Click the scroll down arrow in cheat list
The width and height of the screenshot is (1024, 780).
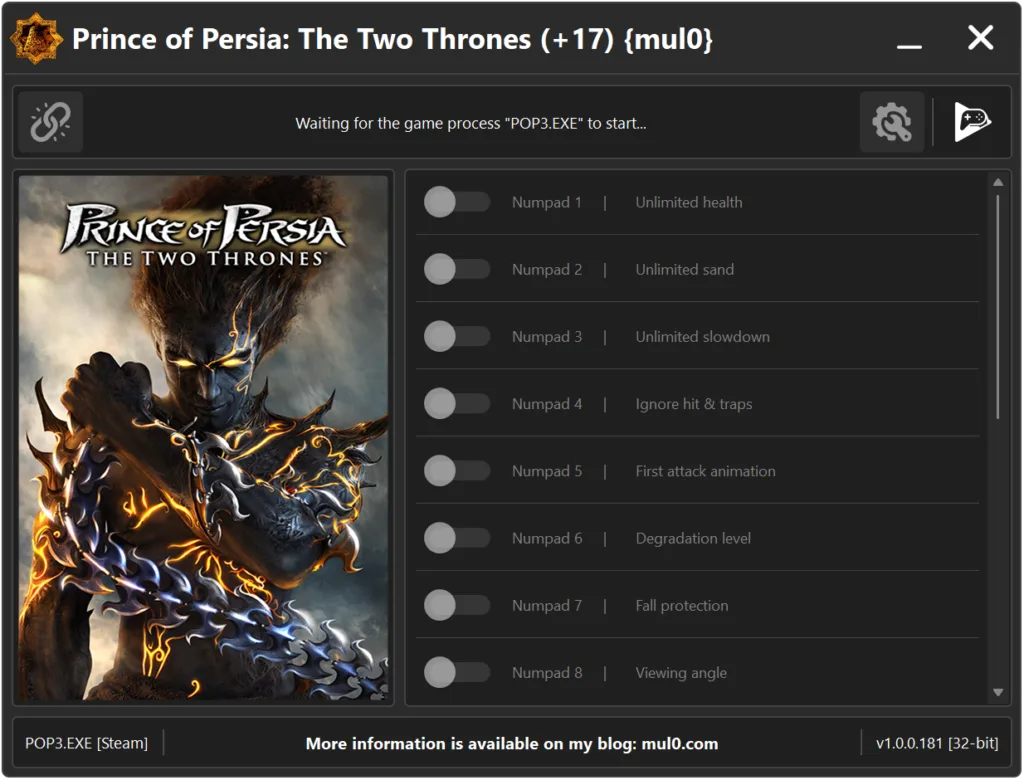point(998,692)
